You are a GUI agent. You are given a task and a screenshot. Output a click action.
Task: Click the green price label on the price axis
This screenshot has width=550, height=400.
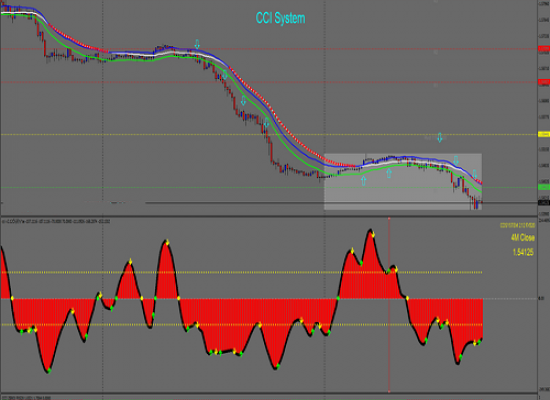(x=544, y=187)
